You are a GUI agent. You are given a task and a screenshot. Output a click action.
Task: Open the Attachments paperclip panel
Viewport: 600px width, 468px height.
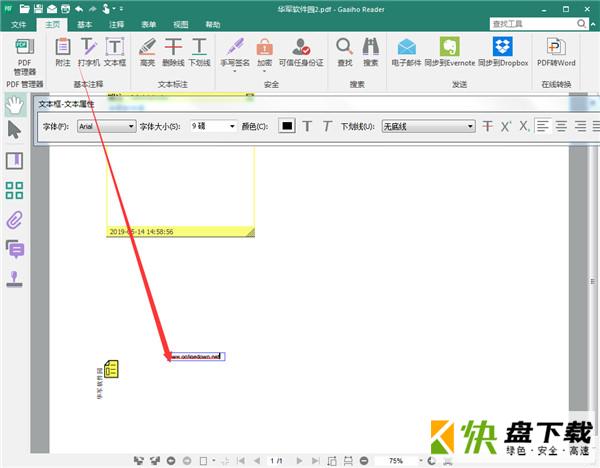[15, 220]
